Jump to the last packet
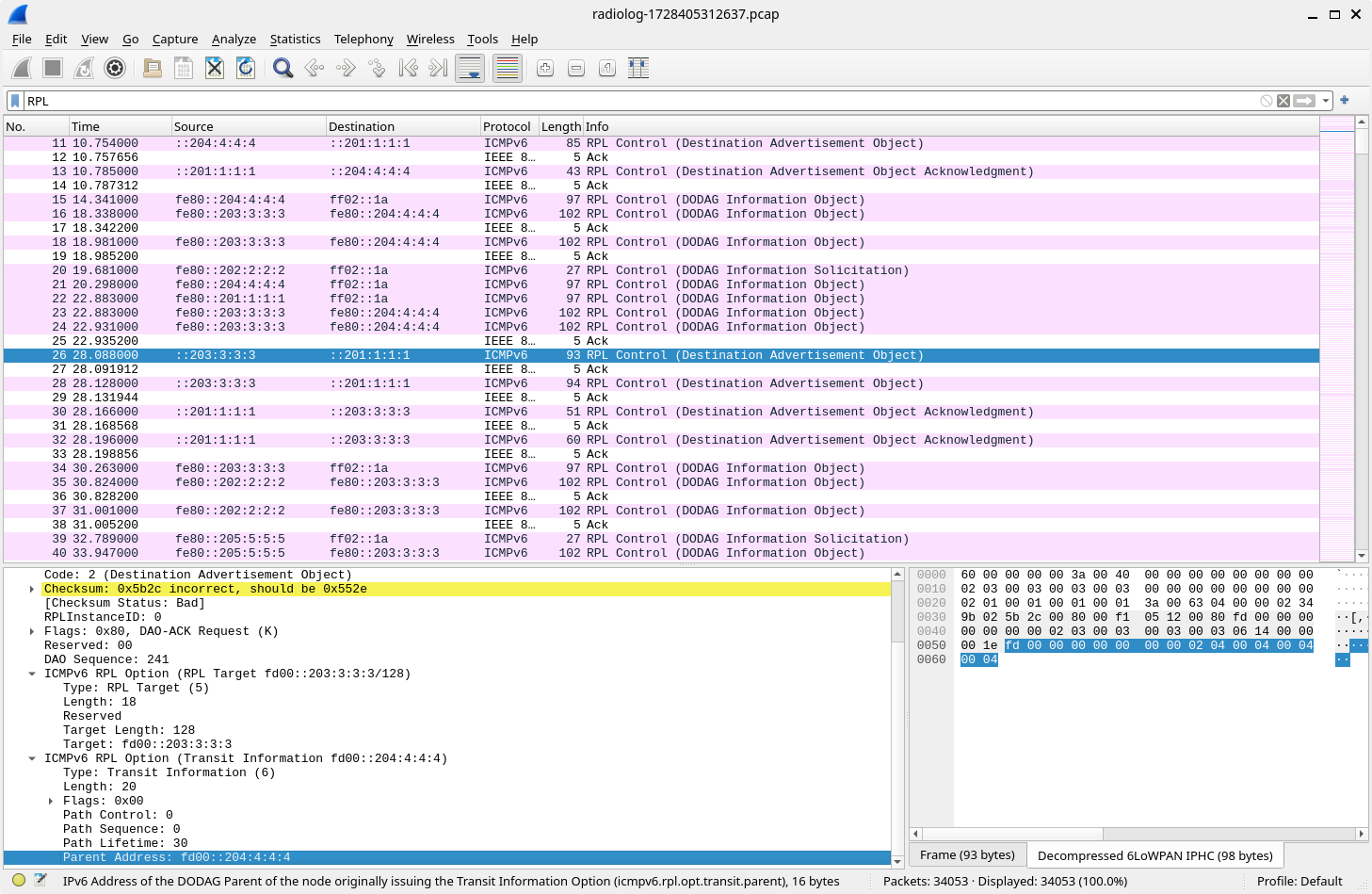Screen dimensions: 1372x894 coord(439,68)
